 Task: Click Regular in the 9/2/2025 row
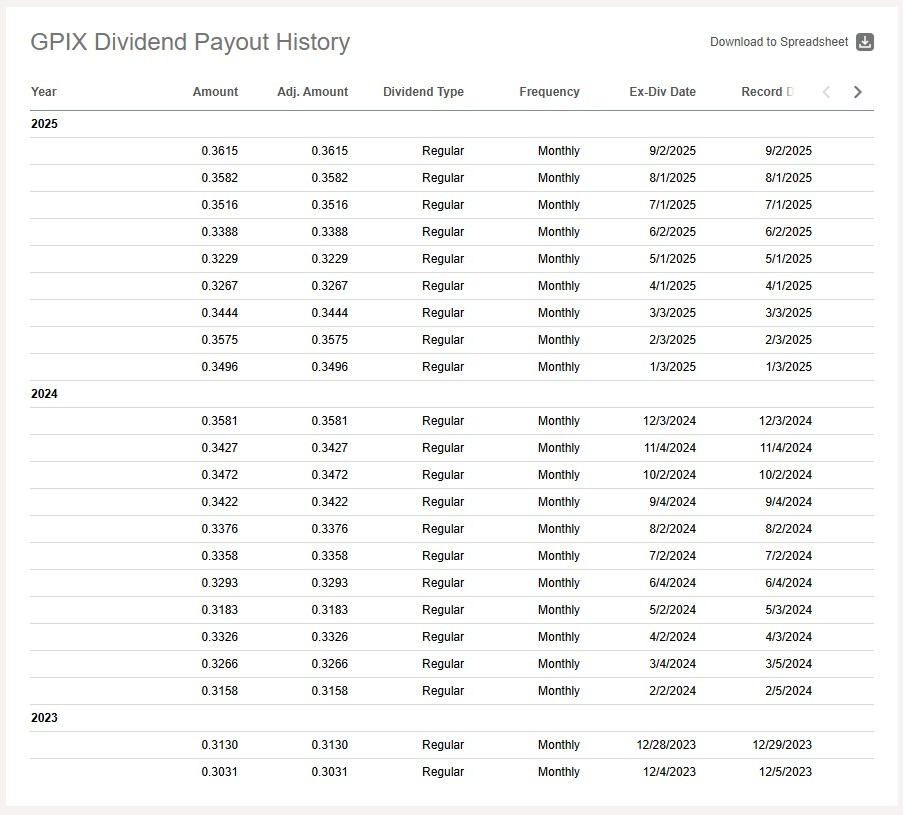coord(442,151)
